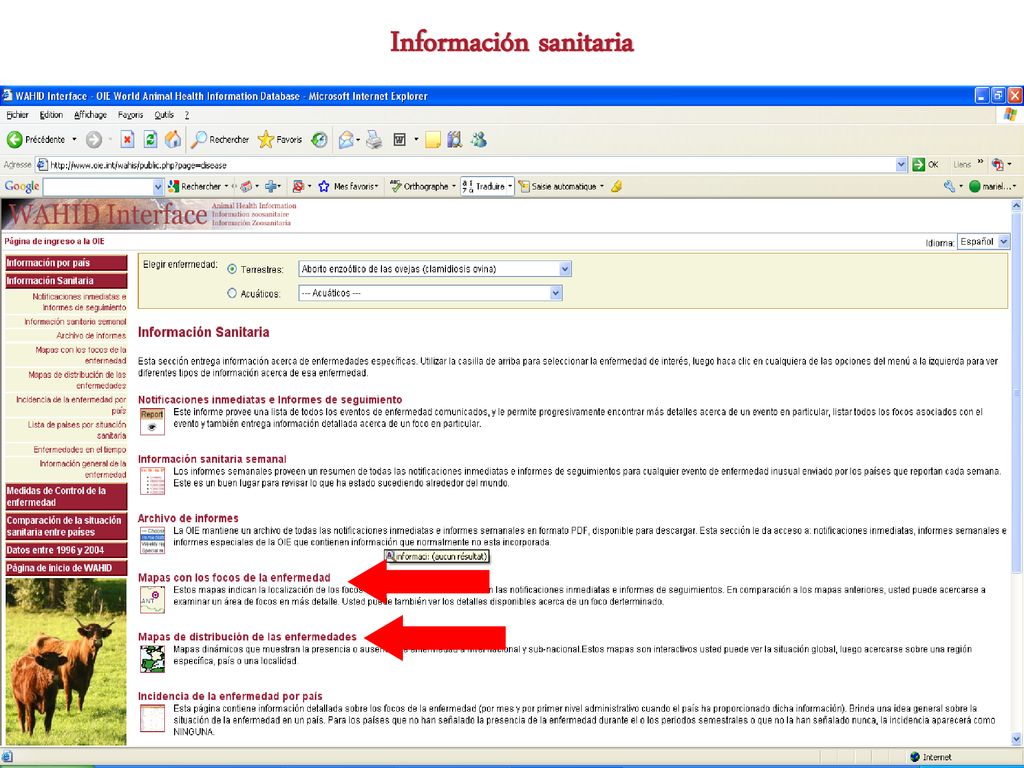The width and height of the screenshot is (1024, 768).
Task: Open the Favoris star button
Action: 280,139
